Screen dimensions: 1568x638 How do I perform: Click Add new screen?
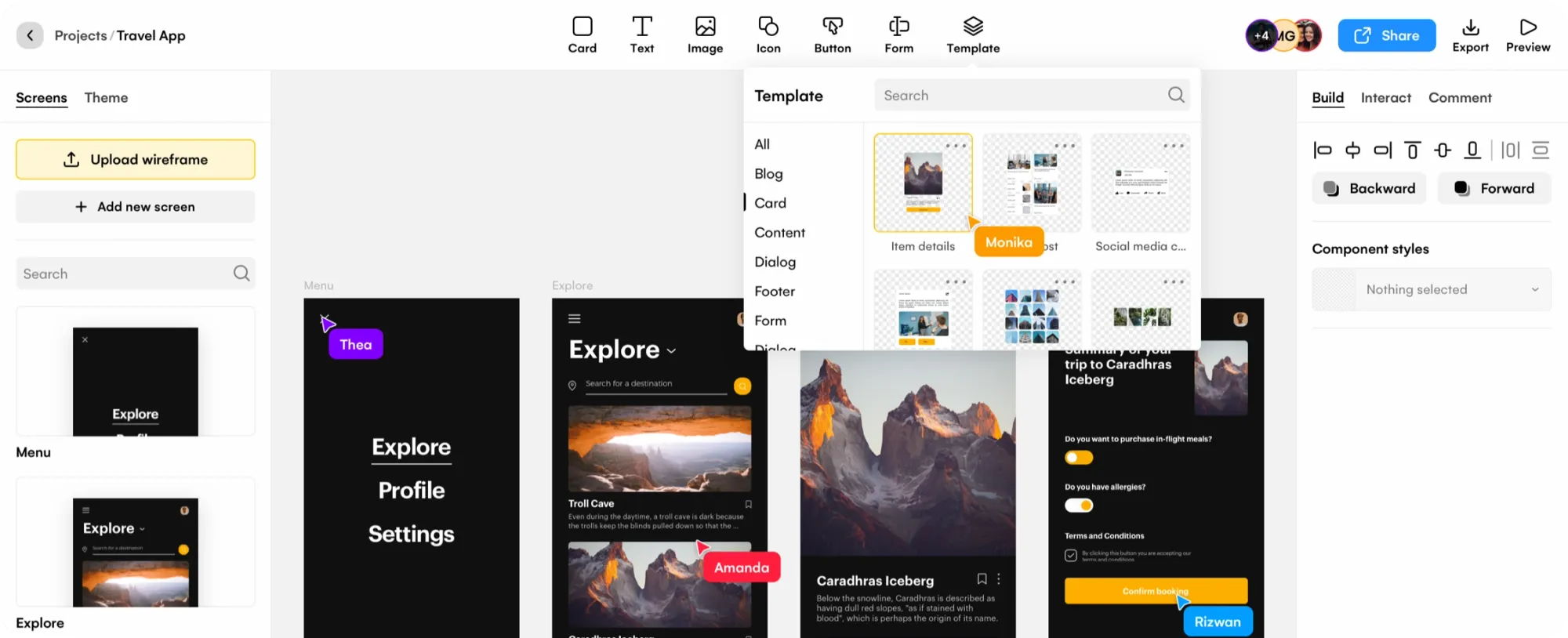[136, 207]
